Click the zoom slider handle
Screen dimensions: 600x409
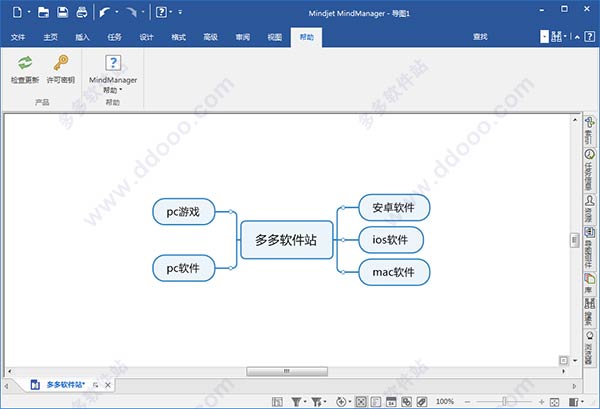(x=504, y=402)
